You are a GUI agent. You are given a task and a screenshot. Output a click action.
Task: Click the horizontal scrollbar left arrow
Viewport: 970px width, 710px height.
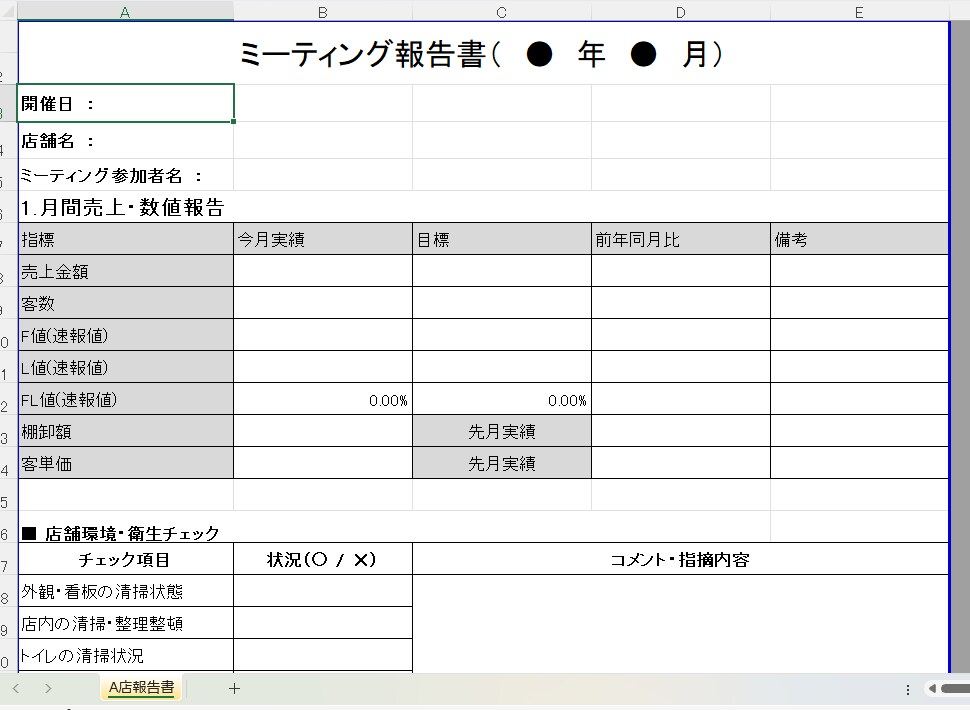[931, 688]
